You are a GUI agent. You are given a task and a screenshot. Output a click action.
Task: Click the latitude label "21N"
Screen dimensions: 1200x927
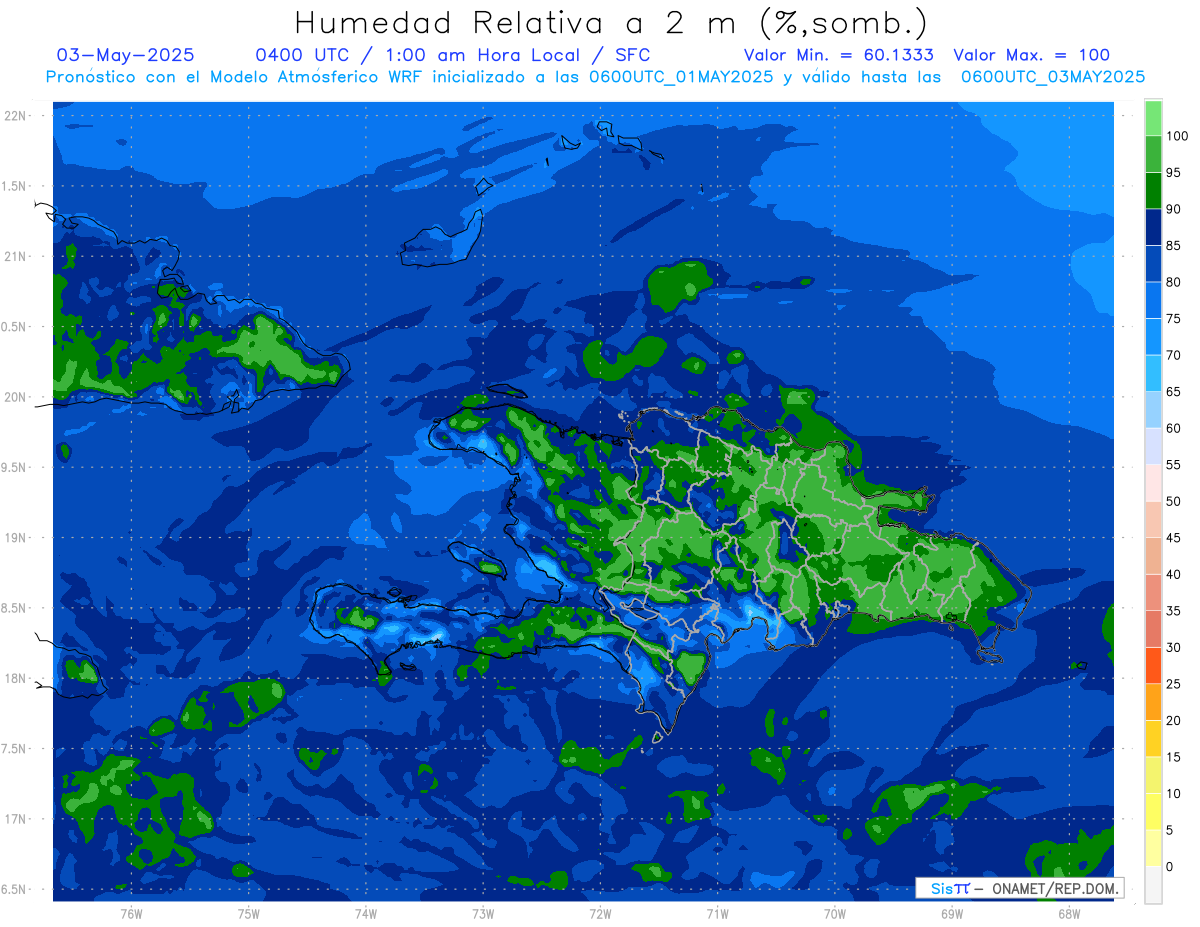coord(15,256)
